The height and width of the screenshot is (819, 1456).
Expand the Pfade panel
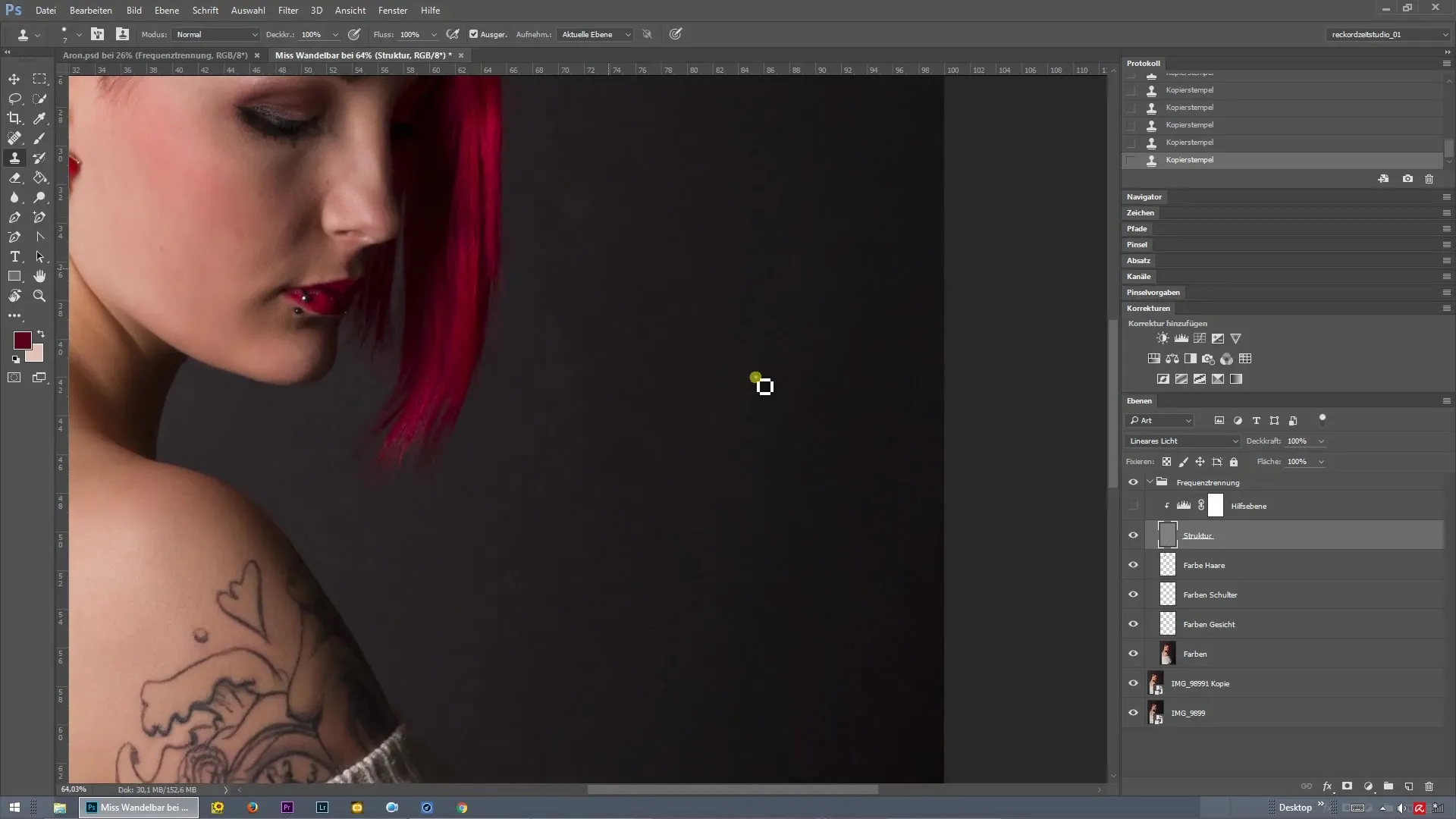click(1137, 228)
